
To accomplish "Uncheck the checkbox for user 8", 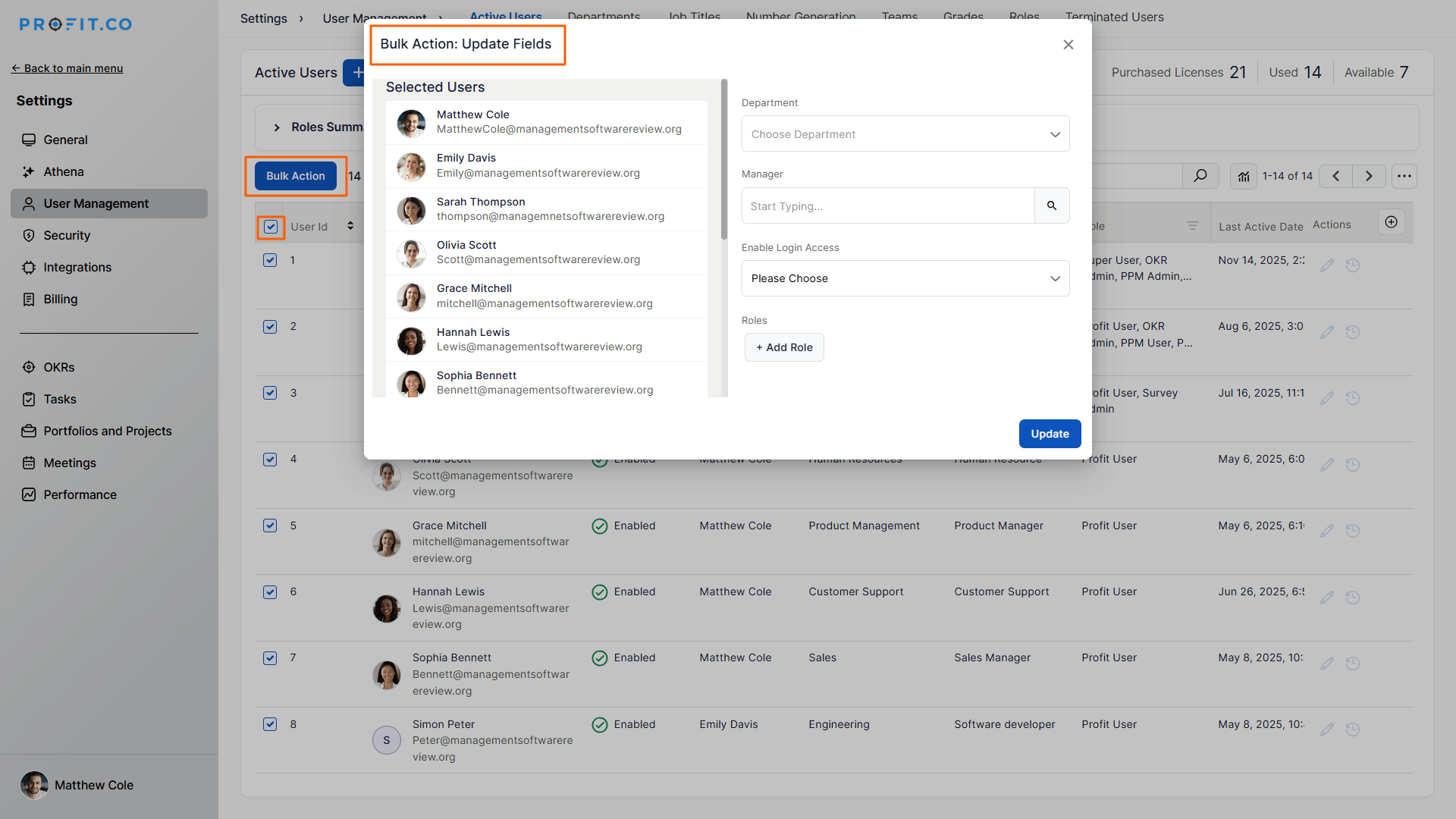I will pos(270,724).
